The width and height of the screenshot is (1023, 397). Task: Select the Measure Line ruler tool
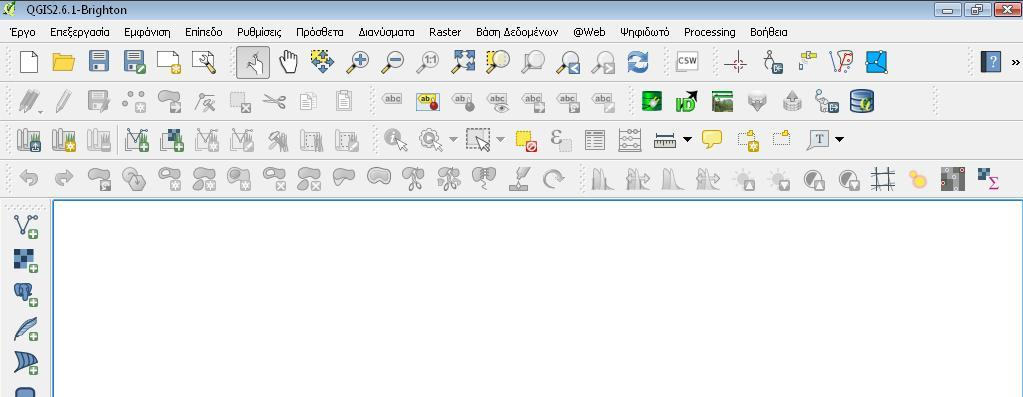click(665, 140)
